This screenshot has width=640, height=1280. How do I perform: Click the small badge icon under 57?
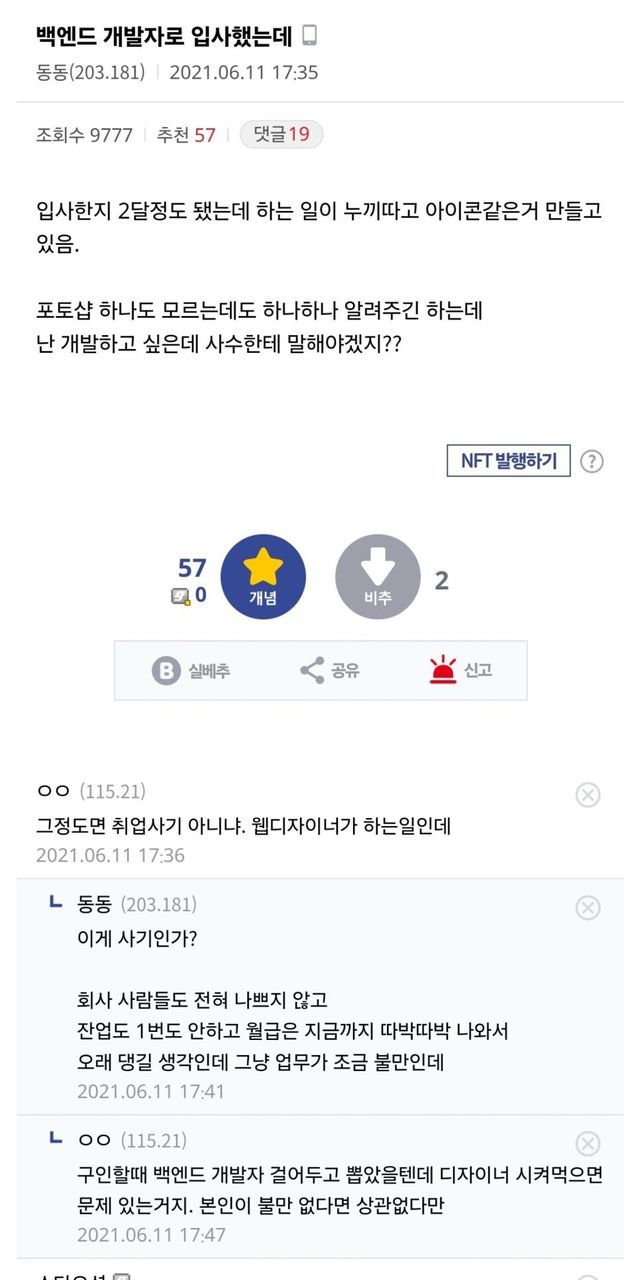click(180, 596)
